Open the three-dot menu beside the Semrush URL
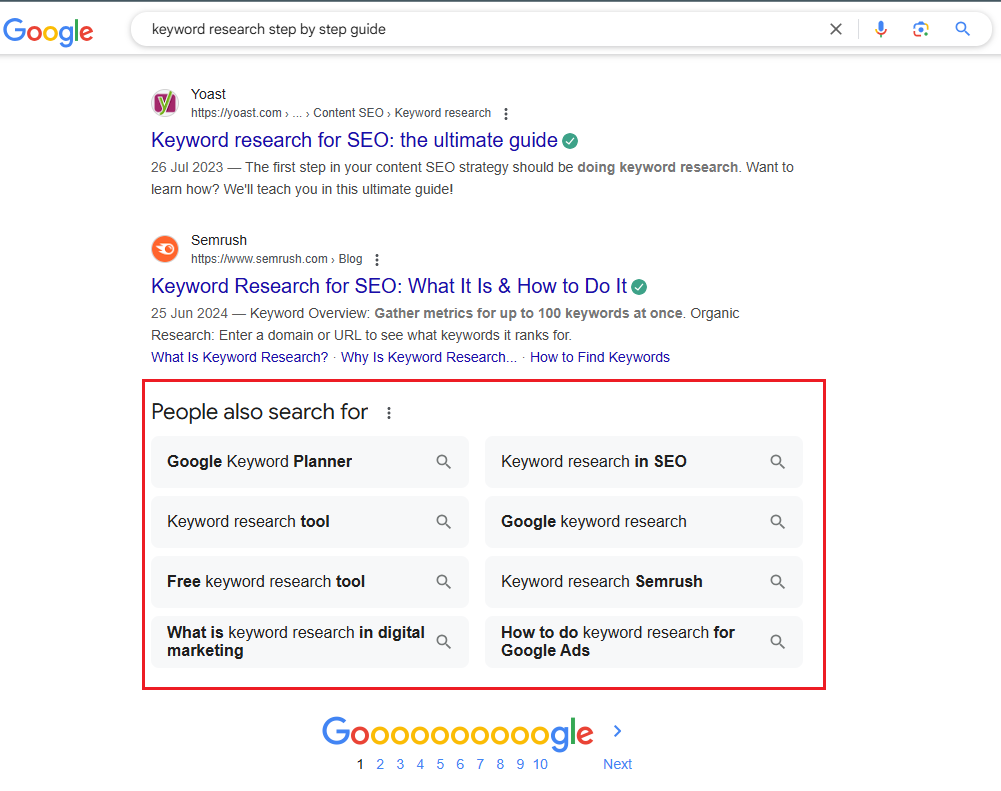 pyautogui.click(x=377, y=260)
